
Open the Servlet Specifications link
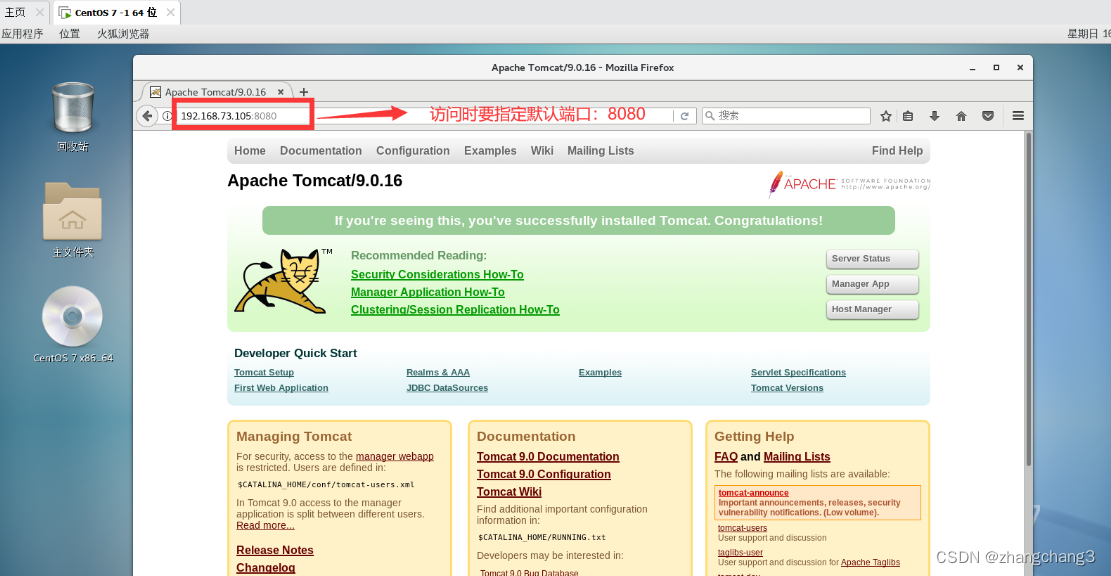pos(798,373)
